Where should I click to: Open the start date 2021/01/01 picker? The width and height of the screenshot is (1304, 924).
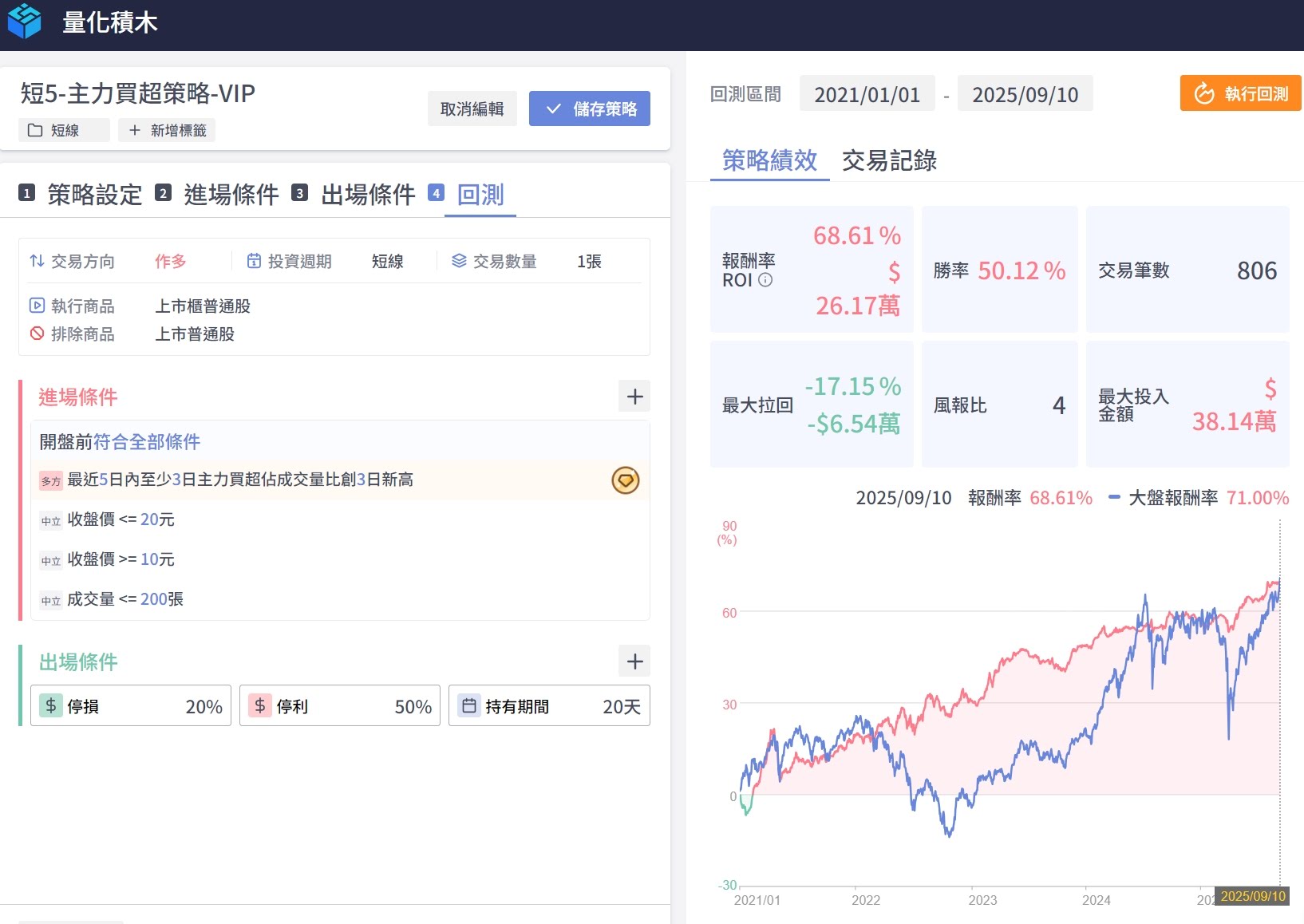pyautogui.click(x=867, y=95)
